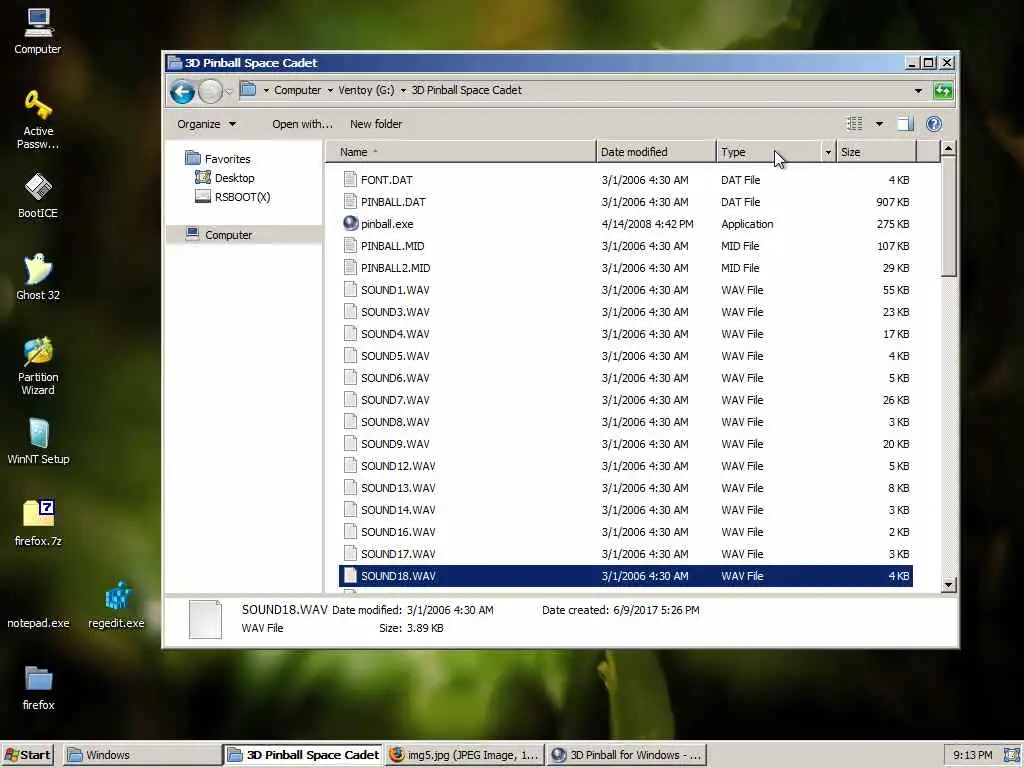Click the New folder button
The height and width of the screenshot is (768, 1024).
click(376, 124)
